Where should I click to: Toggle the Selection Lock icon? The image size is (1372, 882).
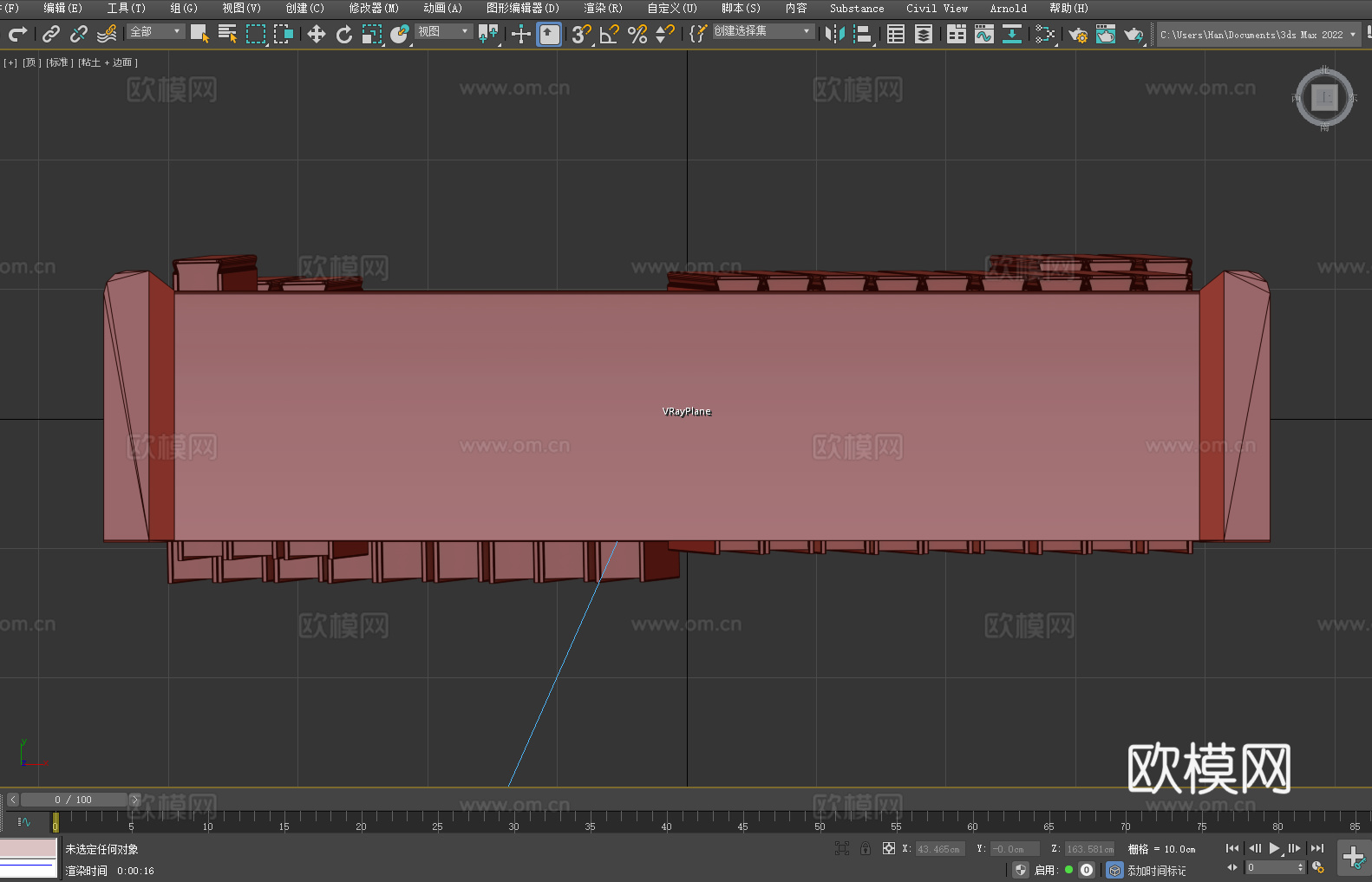pos(866,848)
